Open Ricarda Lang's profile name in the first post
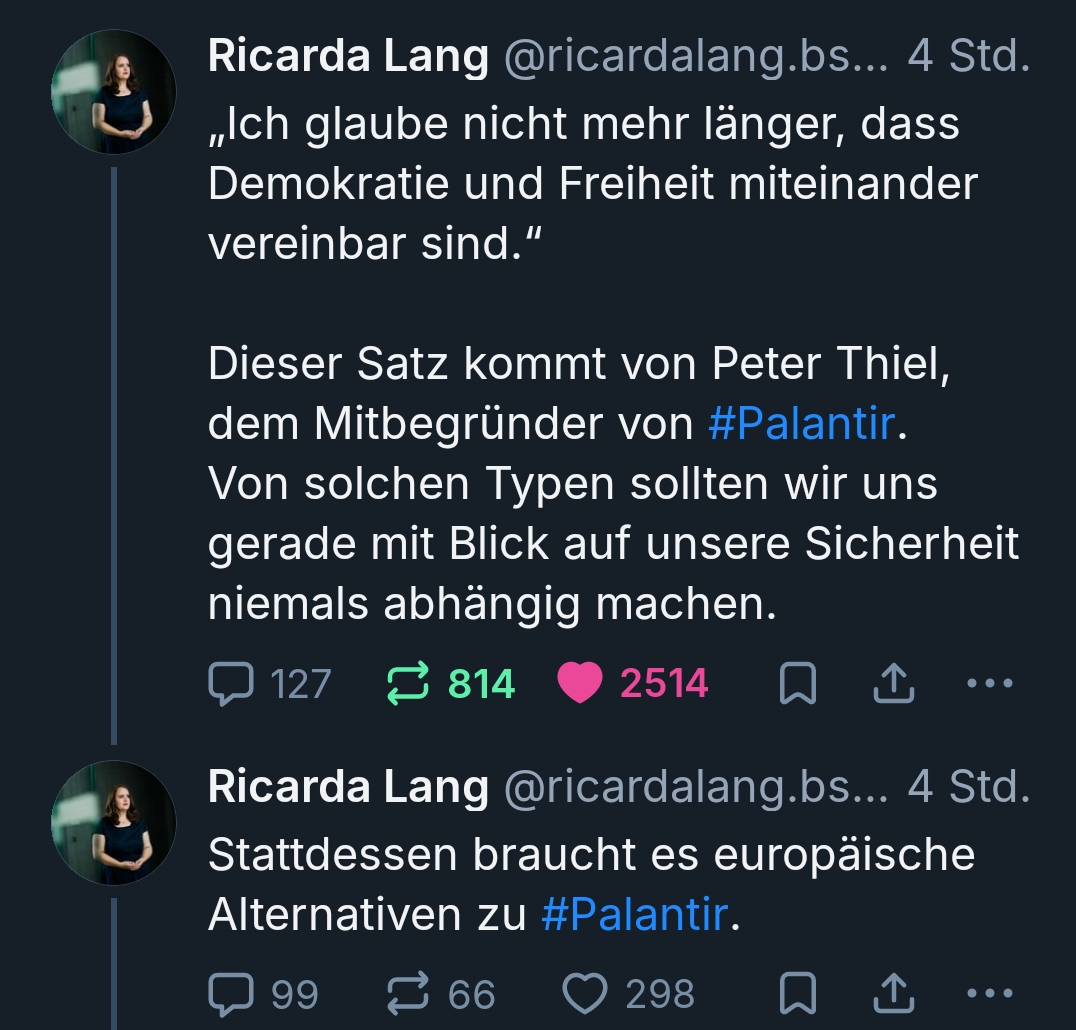The image size is (1076, 1030). pos(348,58)
